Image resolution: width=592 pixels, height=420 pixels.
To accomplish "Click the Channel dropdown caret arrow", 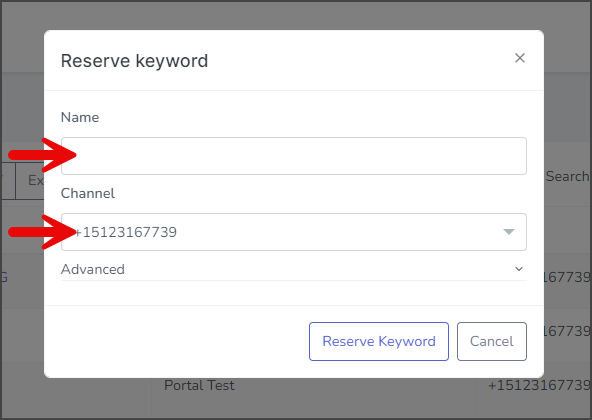I will pyautogui.click(x=509, y=232).
